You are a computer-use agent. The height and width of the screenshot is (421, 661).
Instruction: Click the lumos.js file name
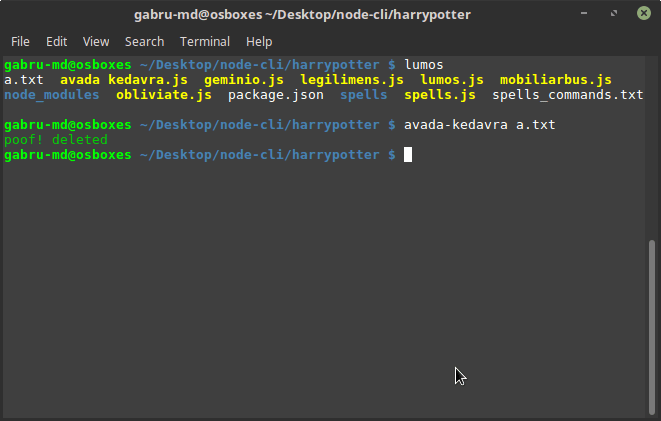click(452, 80)
